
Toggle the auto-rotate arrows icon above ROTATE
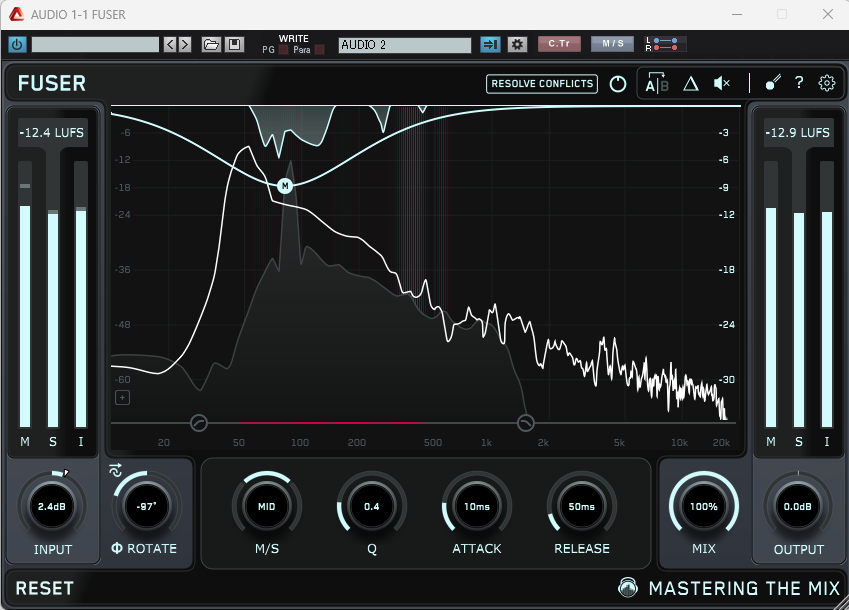click(x=115, y=470)
